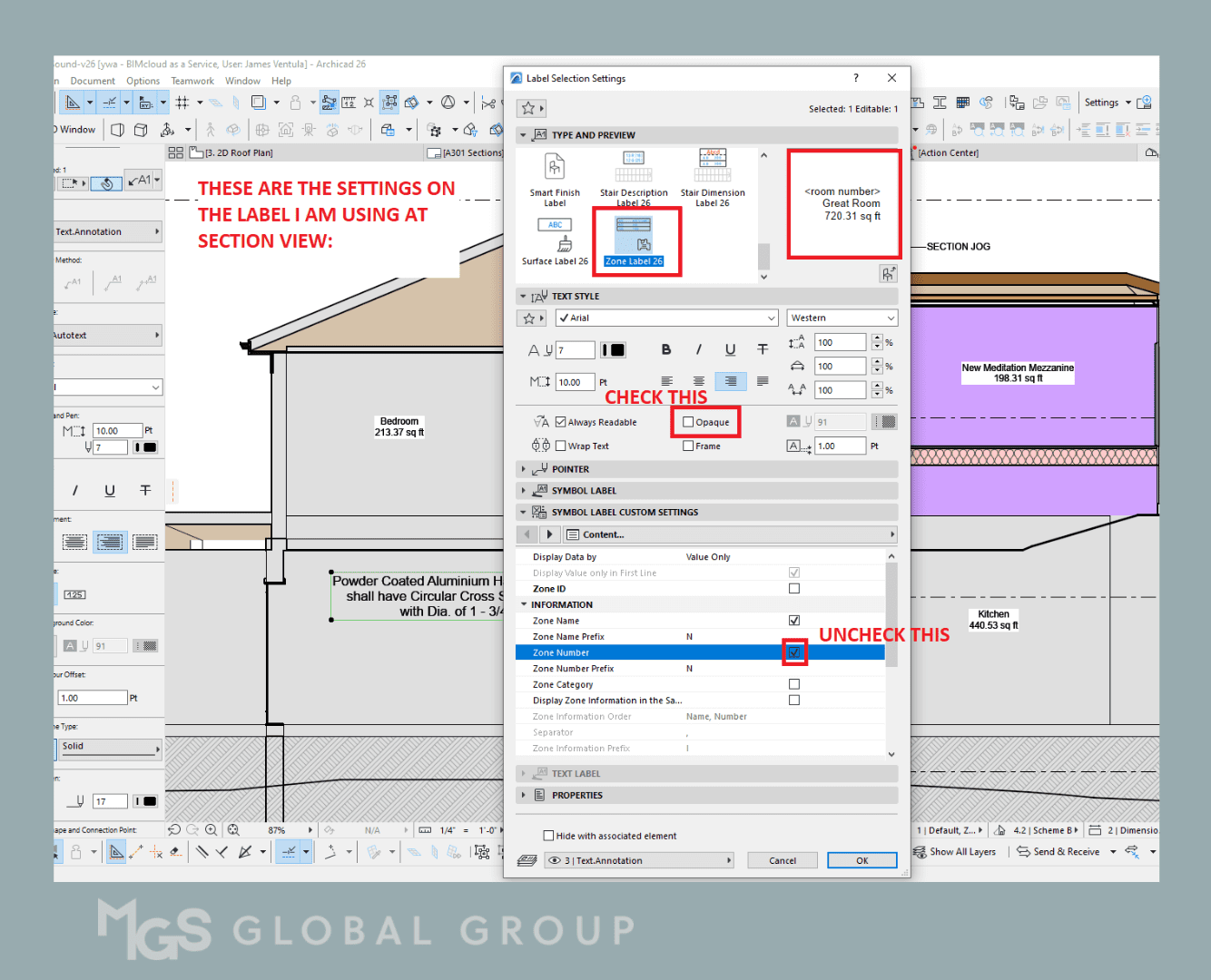Click Cancel to dismiss the dialog

coord(782,859)
